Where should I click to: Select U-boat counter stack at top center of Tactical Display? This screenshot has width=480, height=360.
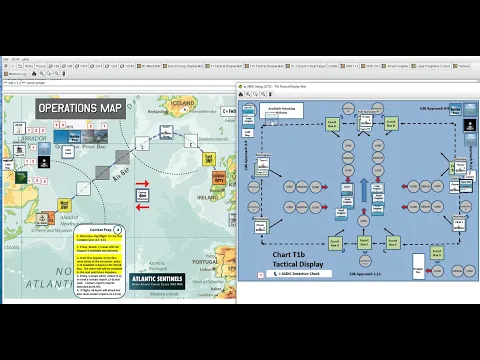coord(366,122)
